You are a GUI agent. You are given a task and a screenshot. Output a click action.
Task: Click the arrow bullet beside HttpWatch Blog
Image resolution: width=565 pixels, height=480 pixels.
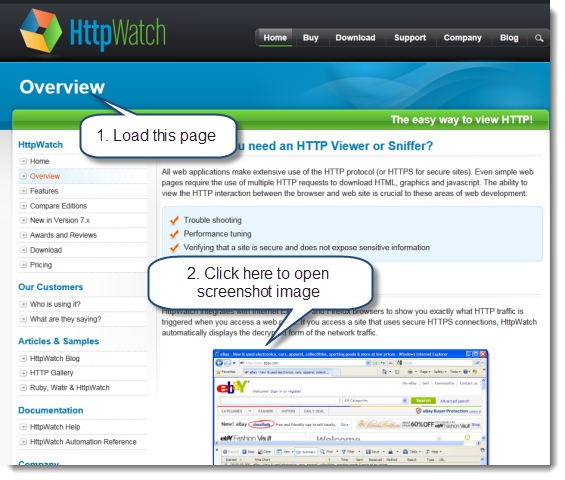(23, 358)
